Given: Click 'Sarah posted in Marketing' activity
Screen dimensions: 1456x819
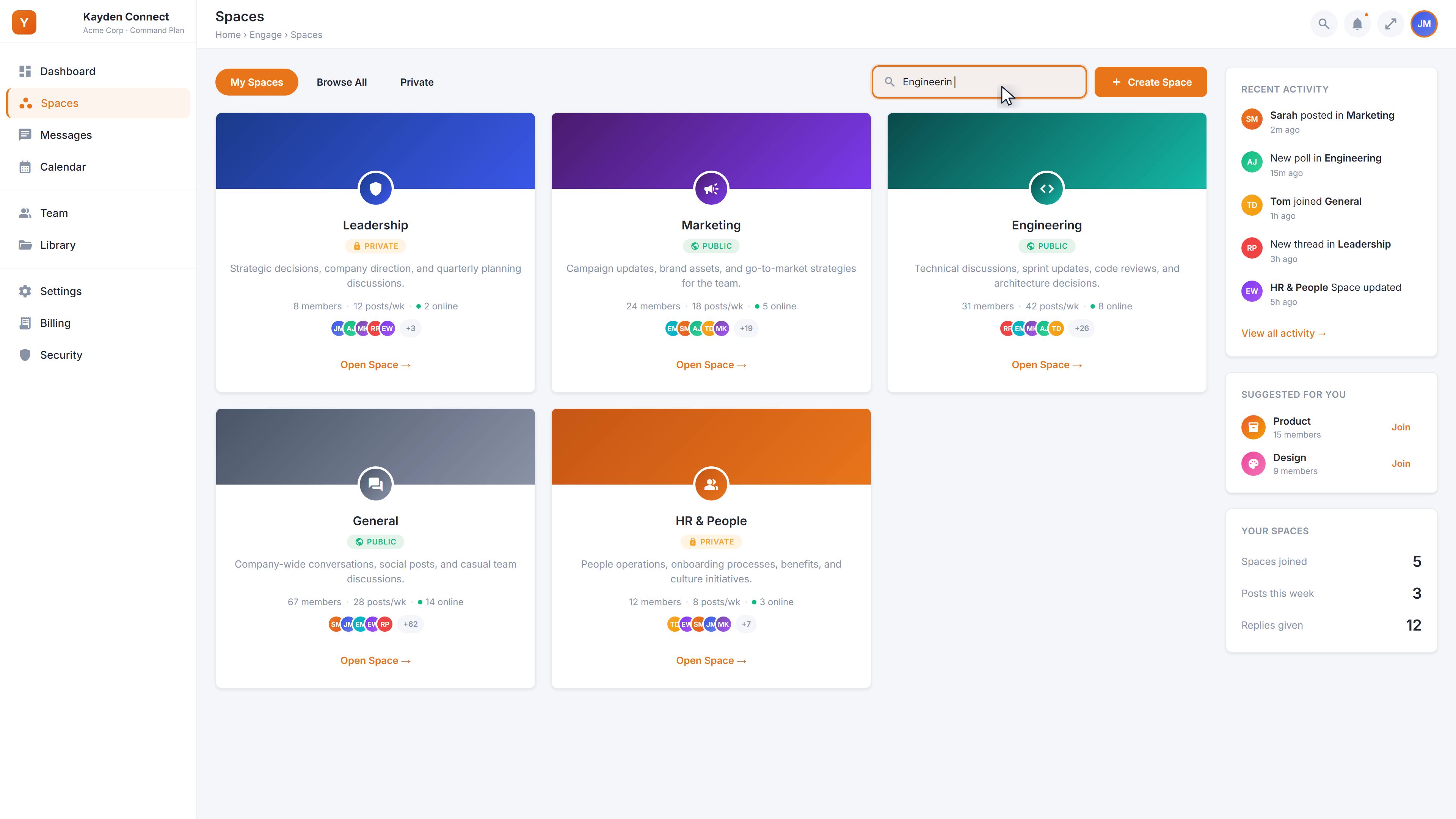Looking at the screenshot, I should pos(1331,121).
